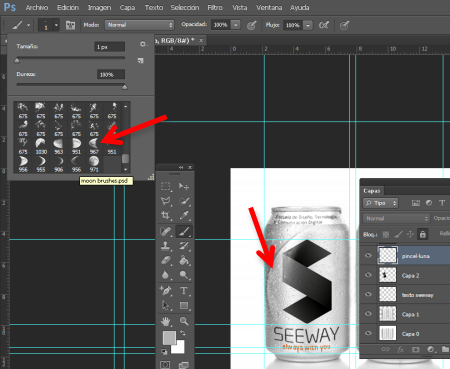Enable the airbrush mode

323,25
